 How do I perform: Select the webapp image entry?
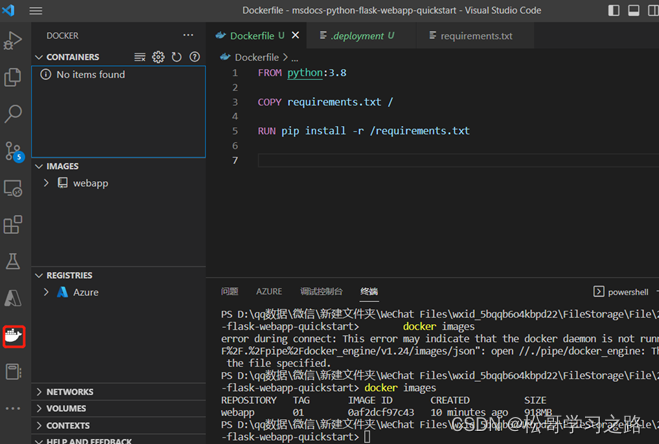point(90,183)
